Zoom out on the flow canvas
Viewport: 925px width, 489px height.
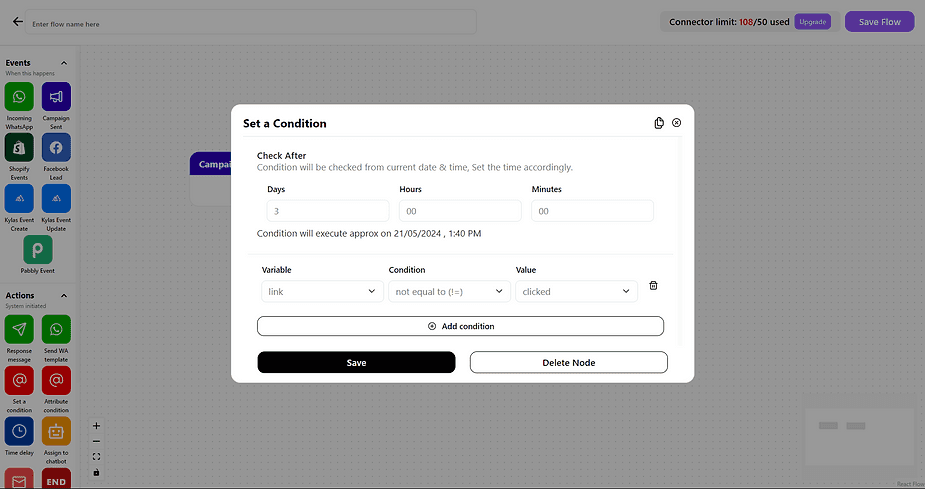96,441
